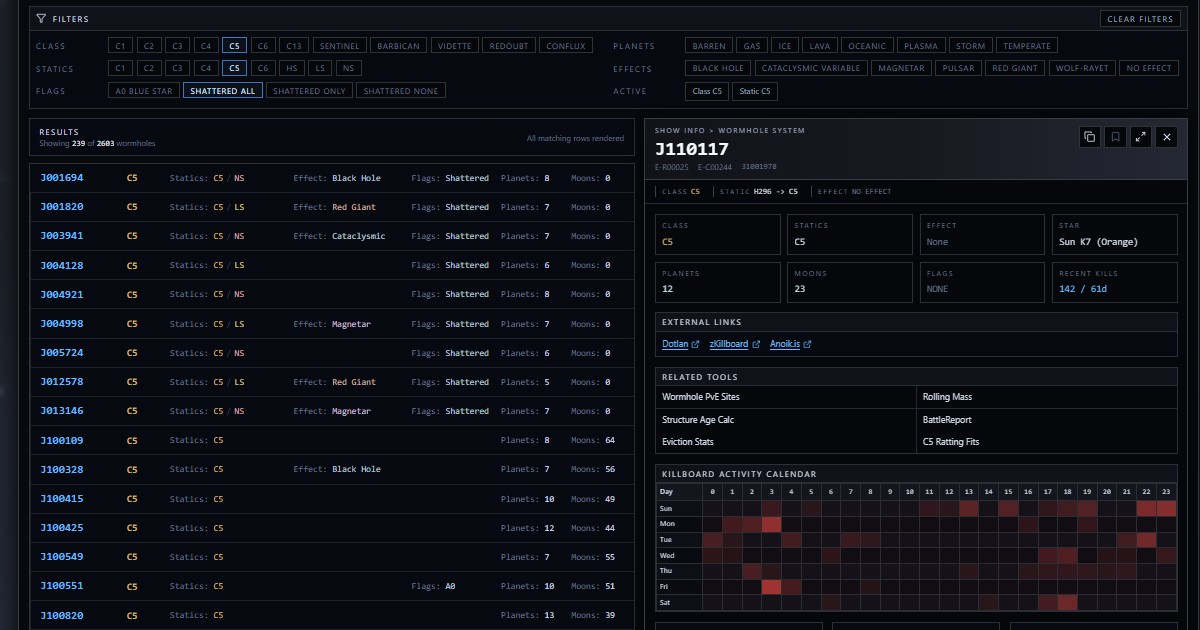
Task: Close the J110117 info panel
Action: [x=1166, y=137]
